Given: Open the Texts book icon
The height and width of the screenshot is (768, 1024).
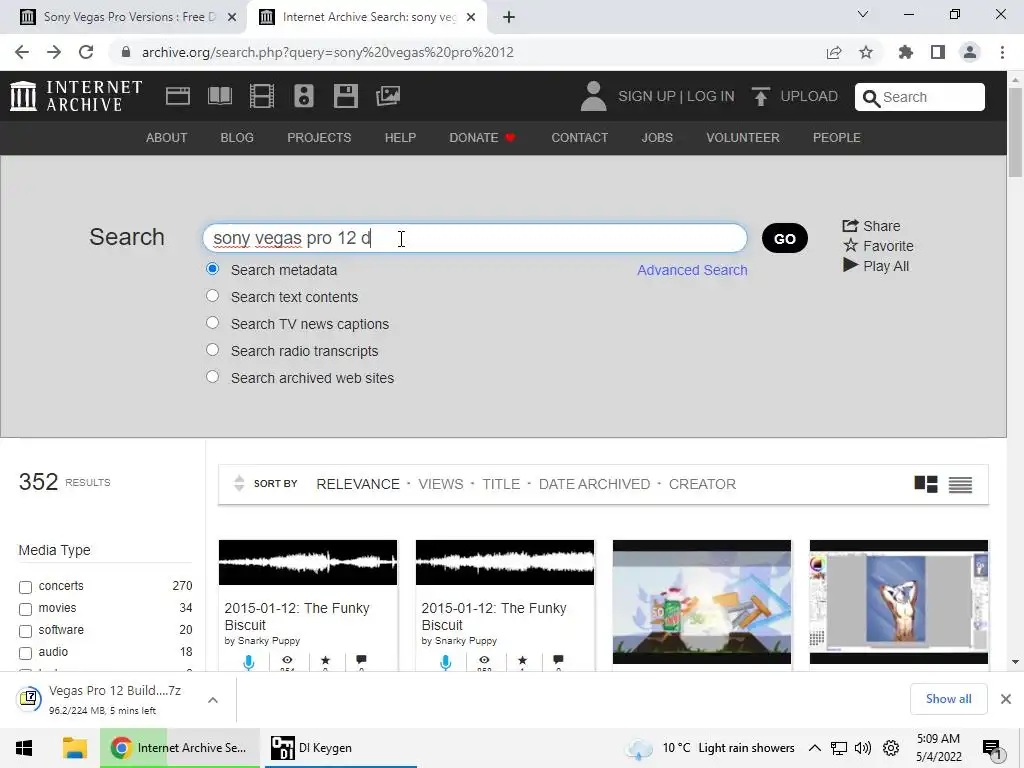Looking at the screenshot, I should (220, 96).
